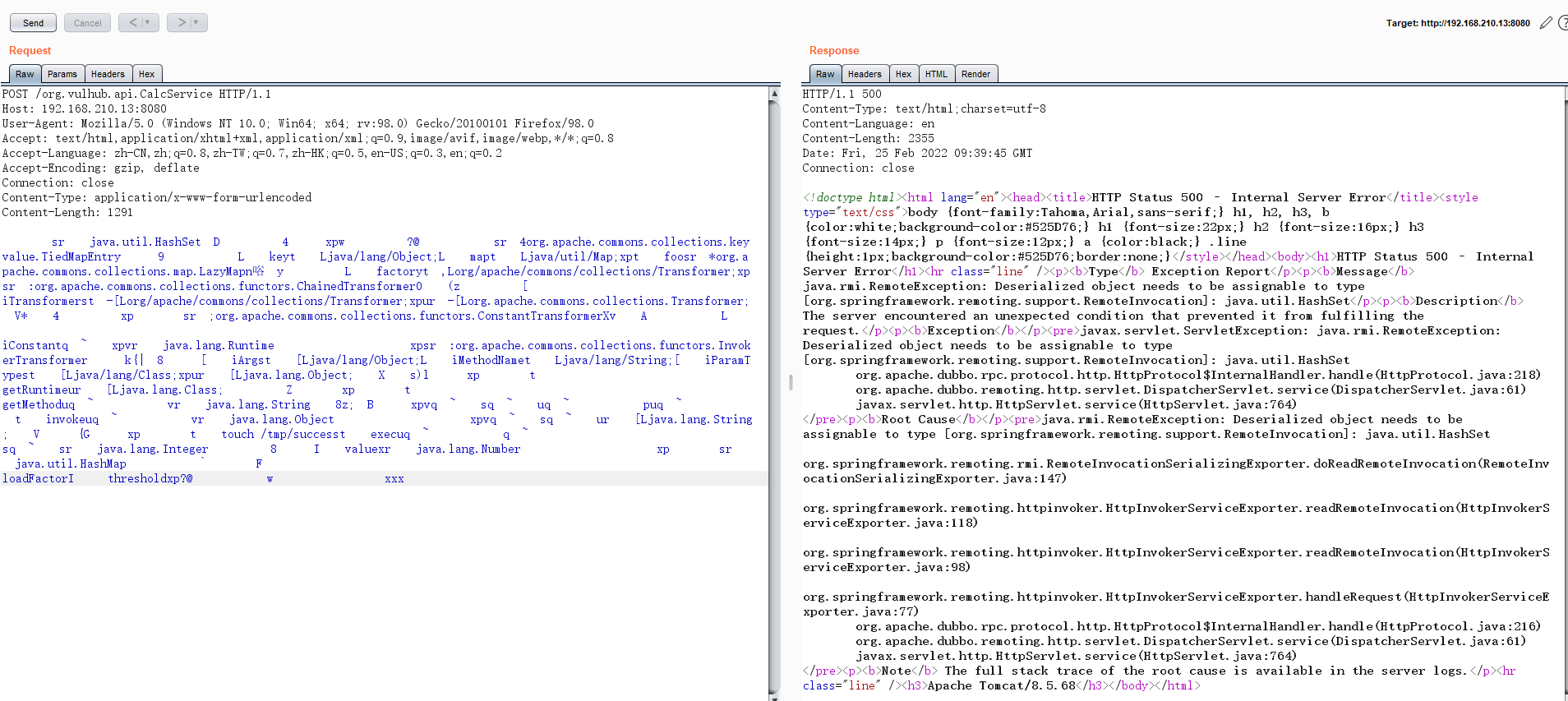1568x701 pixels.
Task: Open the Headers tab in the Response panel
Action: [x=865, y=74]
